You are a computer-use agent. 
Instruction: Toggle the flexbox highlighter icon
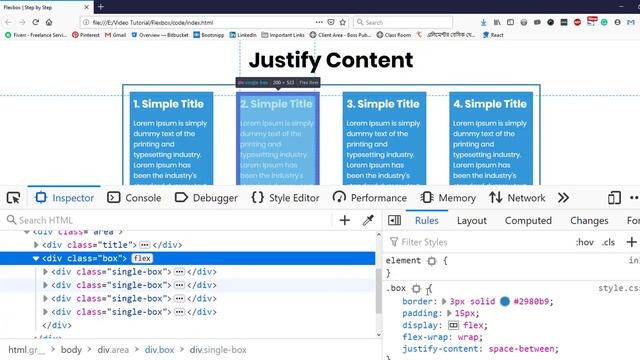(x=453, y=325)
